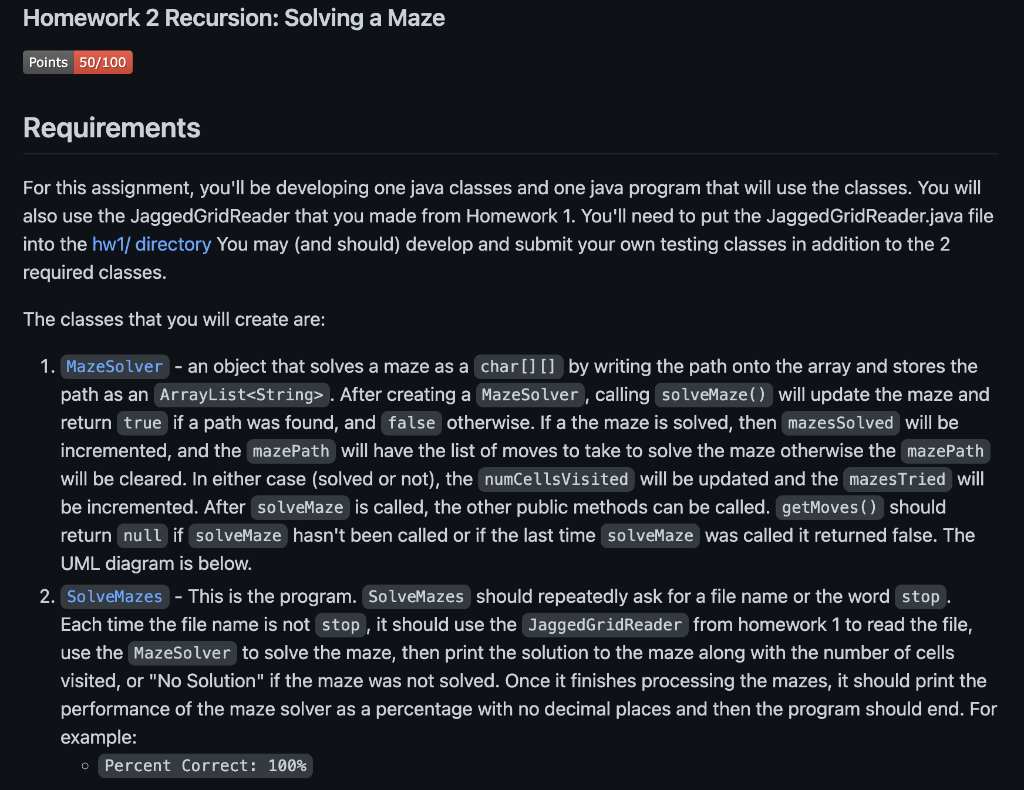
Task: Click the Points 50/100 badge
Action: (x=78, y=62)
